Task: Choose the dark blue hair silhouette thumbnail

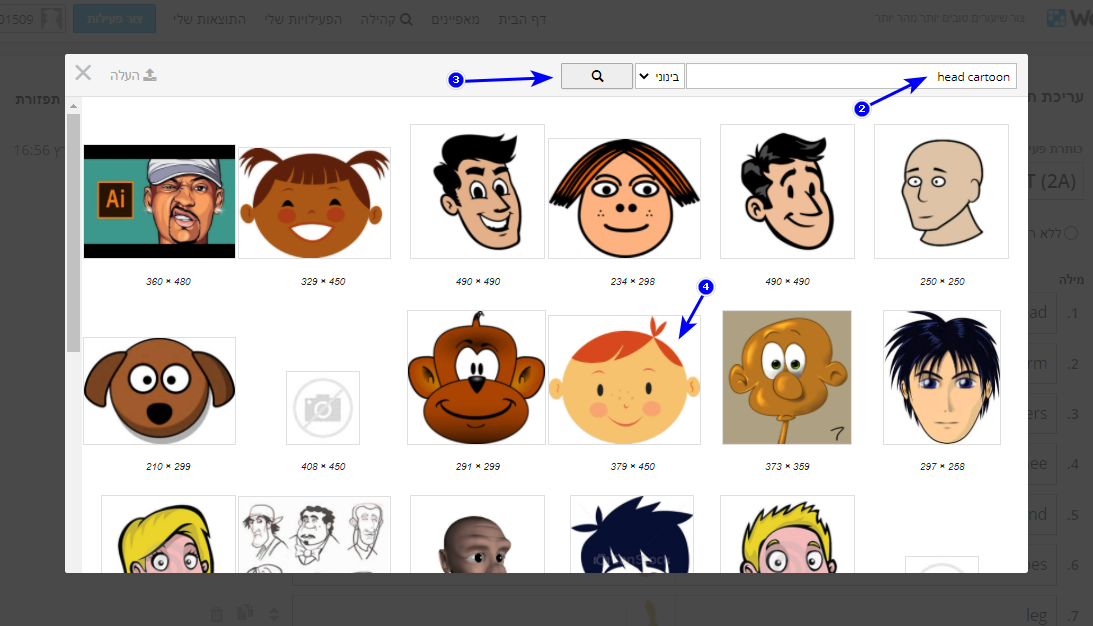Action: (632, 535)
